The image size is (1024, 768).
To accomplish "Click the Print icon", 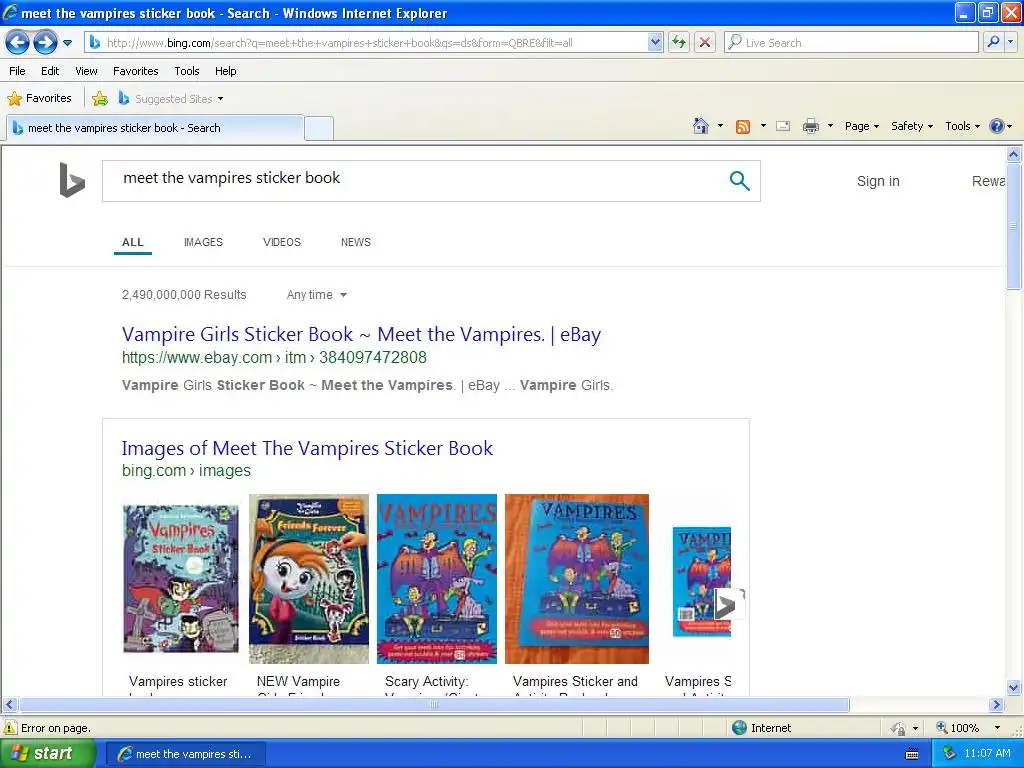I will tap(810, 127).
